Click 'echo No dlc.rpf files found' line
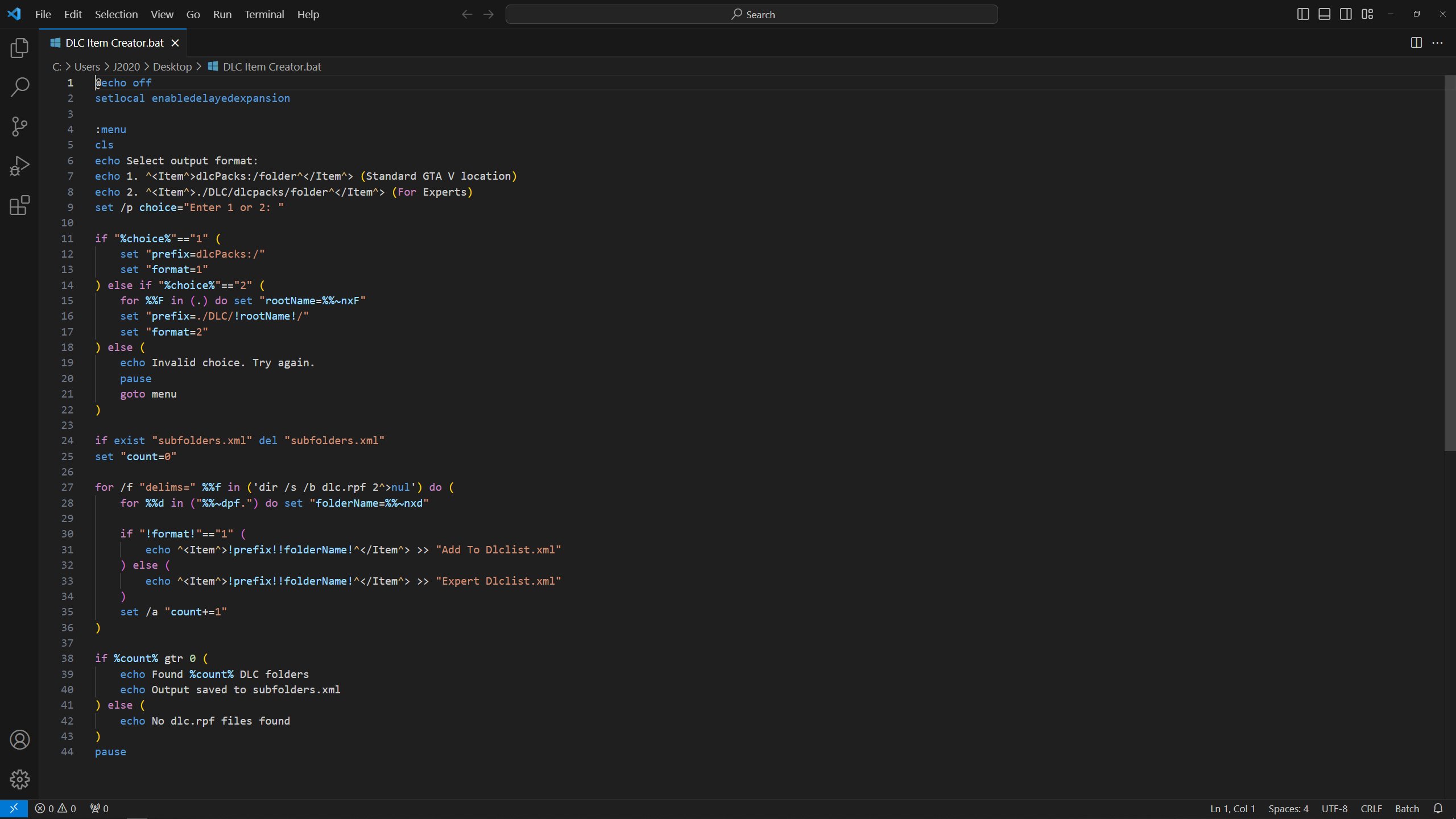1456x819 pixels. (x=205, y=721)
